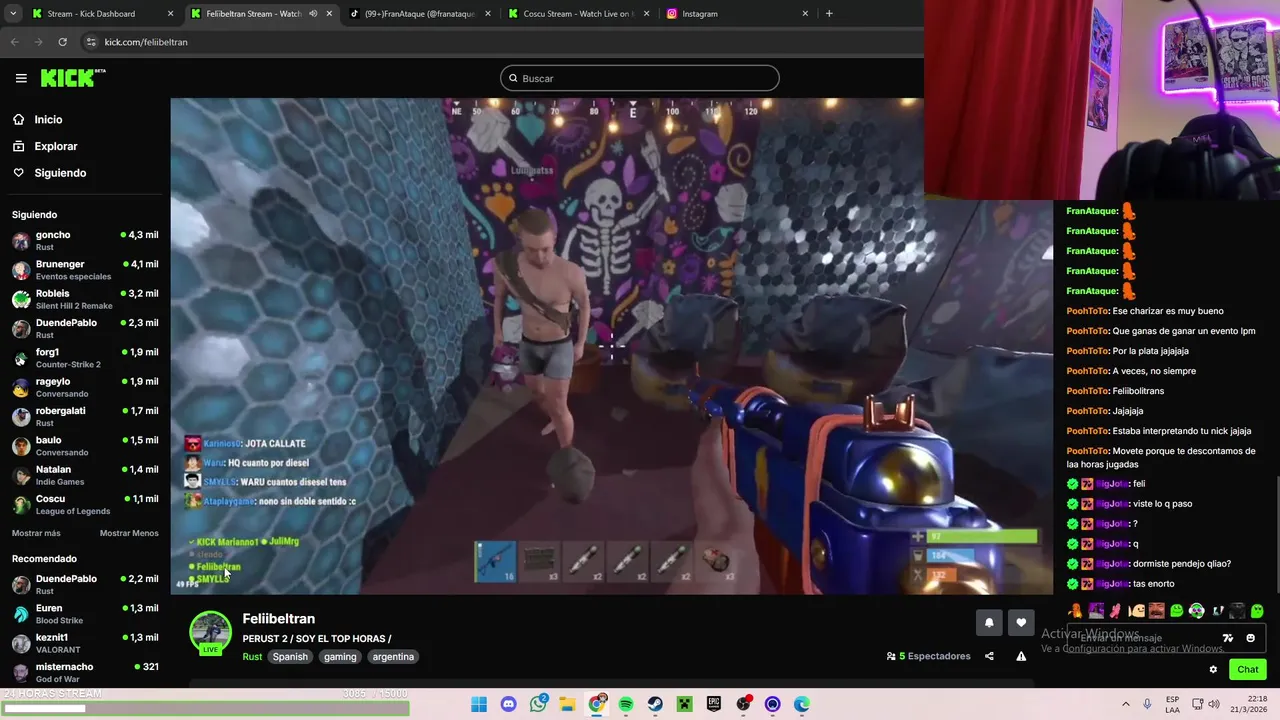Insert the Charmander emote from quick emotes
The image size is (1280, 720).
1075,611
